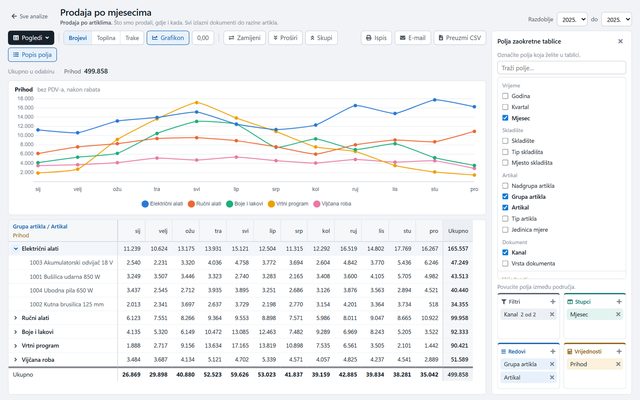Remove Prihod from Vrijednosti
This screenshot has height=400, width=640.
coord(618,364)
